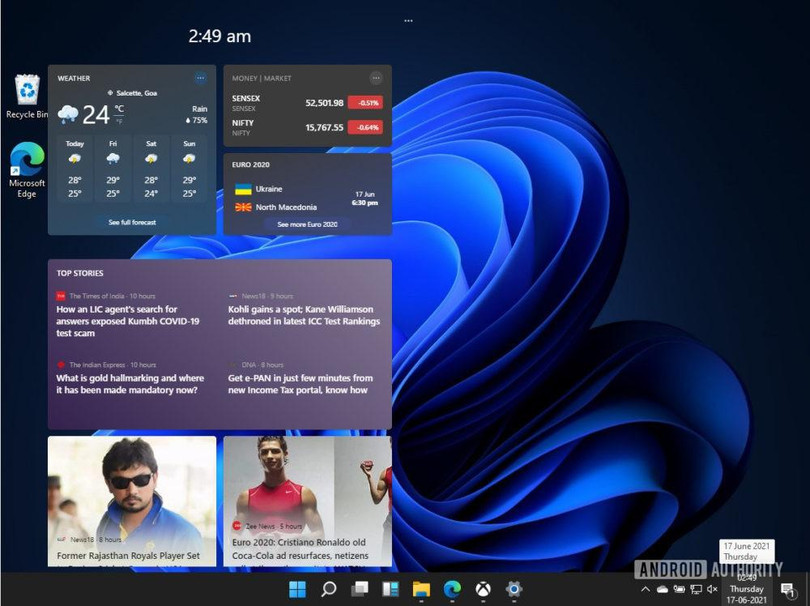Open the Kohli ICC Test Rankings headline
Image resolution: width=810 pixels, height=606 pixels.
tap(303, 315)
